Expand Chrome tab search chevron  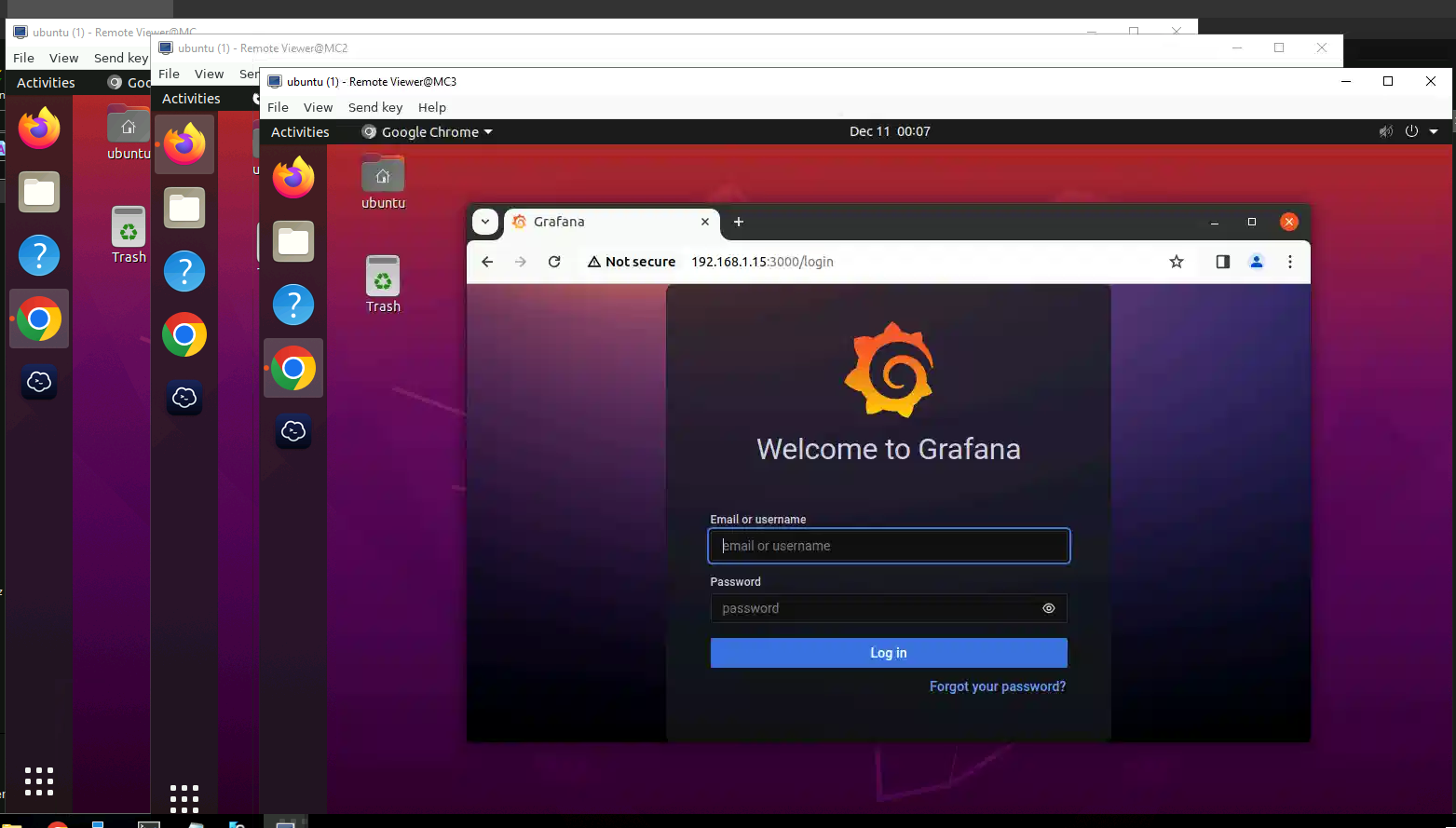point(485,222)
